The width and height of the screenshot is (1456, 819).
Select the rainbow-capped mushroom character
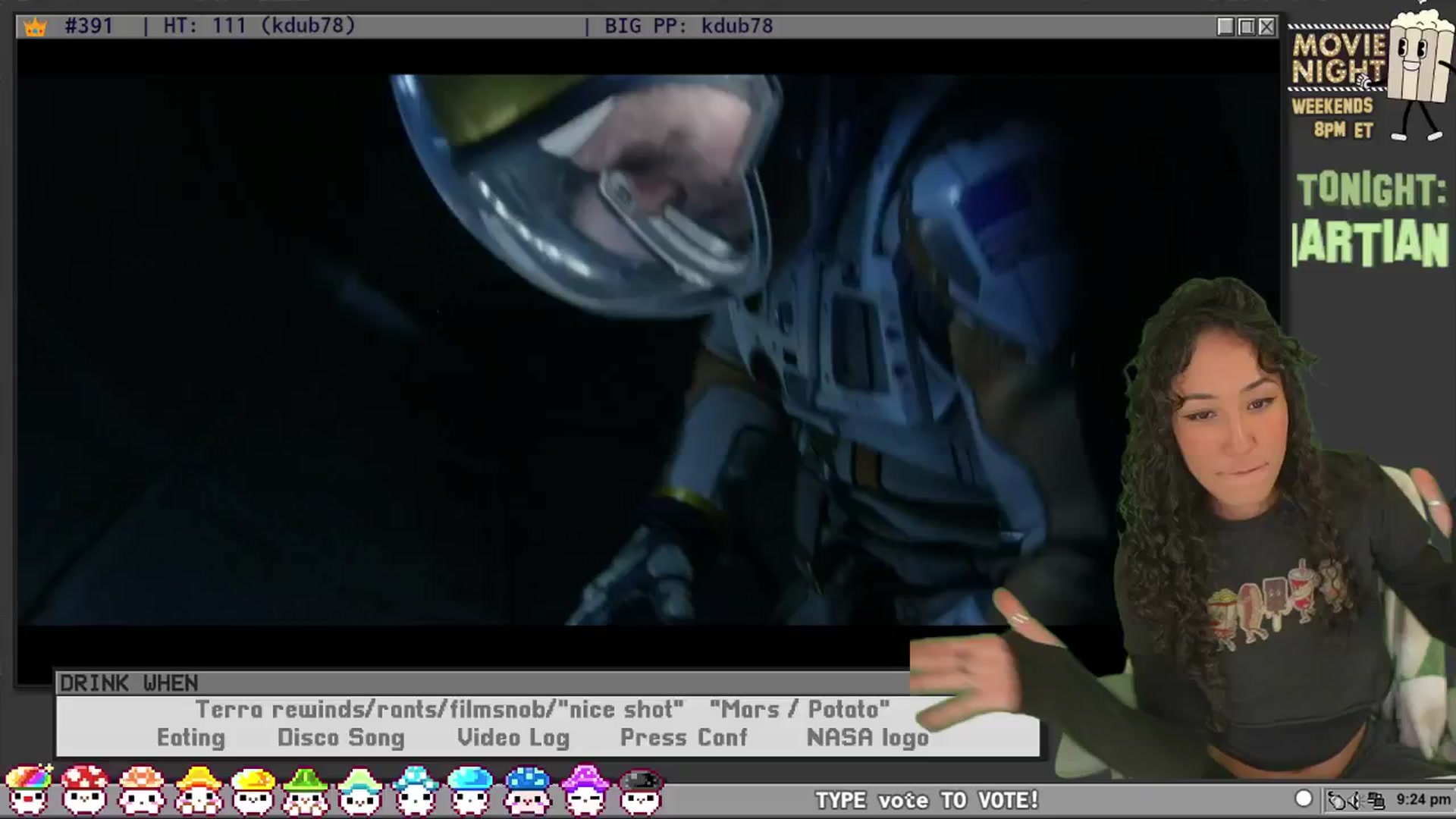[29, 789]
